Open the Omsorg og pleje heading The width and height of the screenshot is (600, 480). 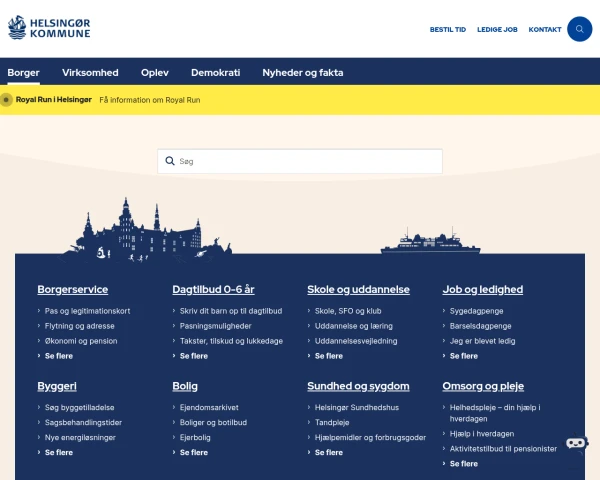click(483, 386)
